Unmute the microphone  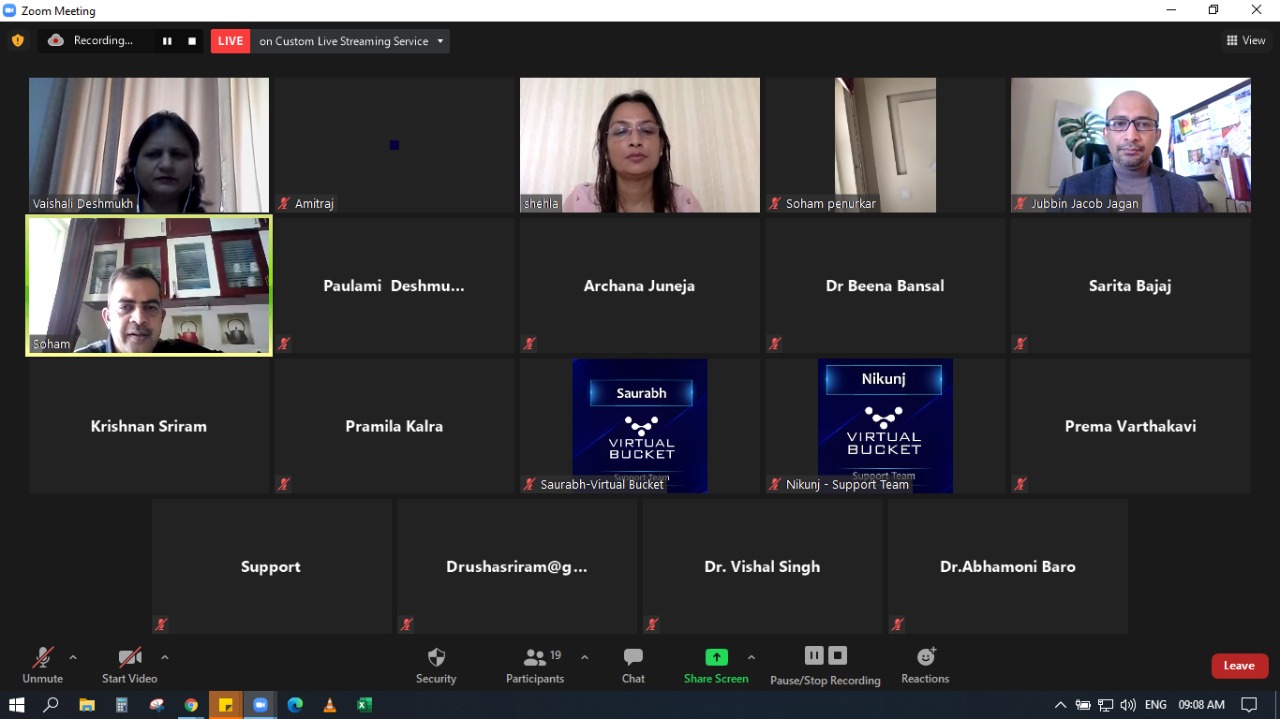pyautogui.click(x=42, y=665)
